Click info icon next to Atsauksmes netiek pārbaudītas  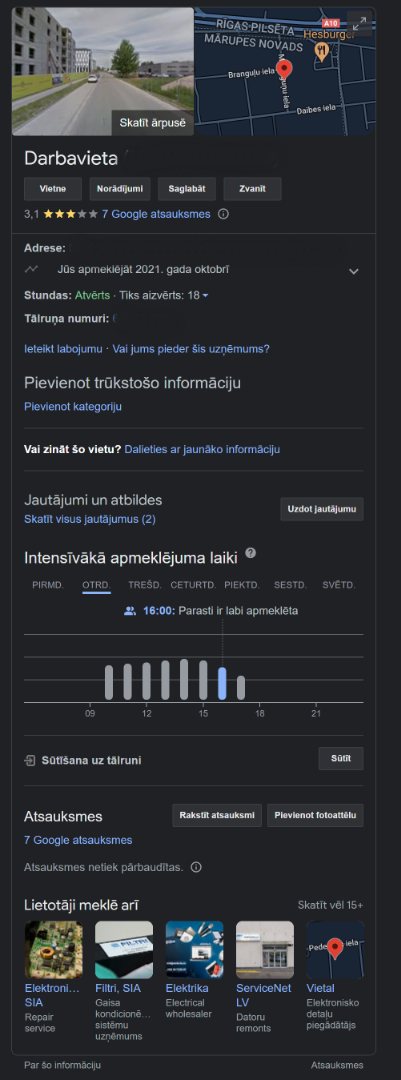[196, 867]
